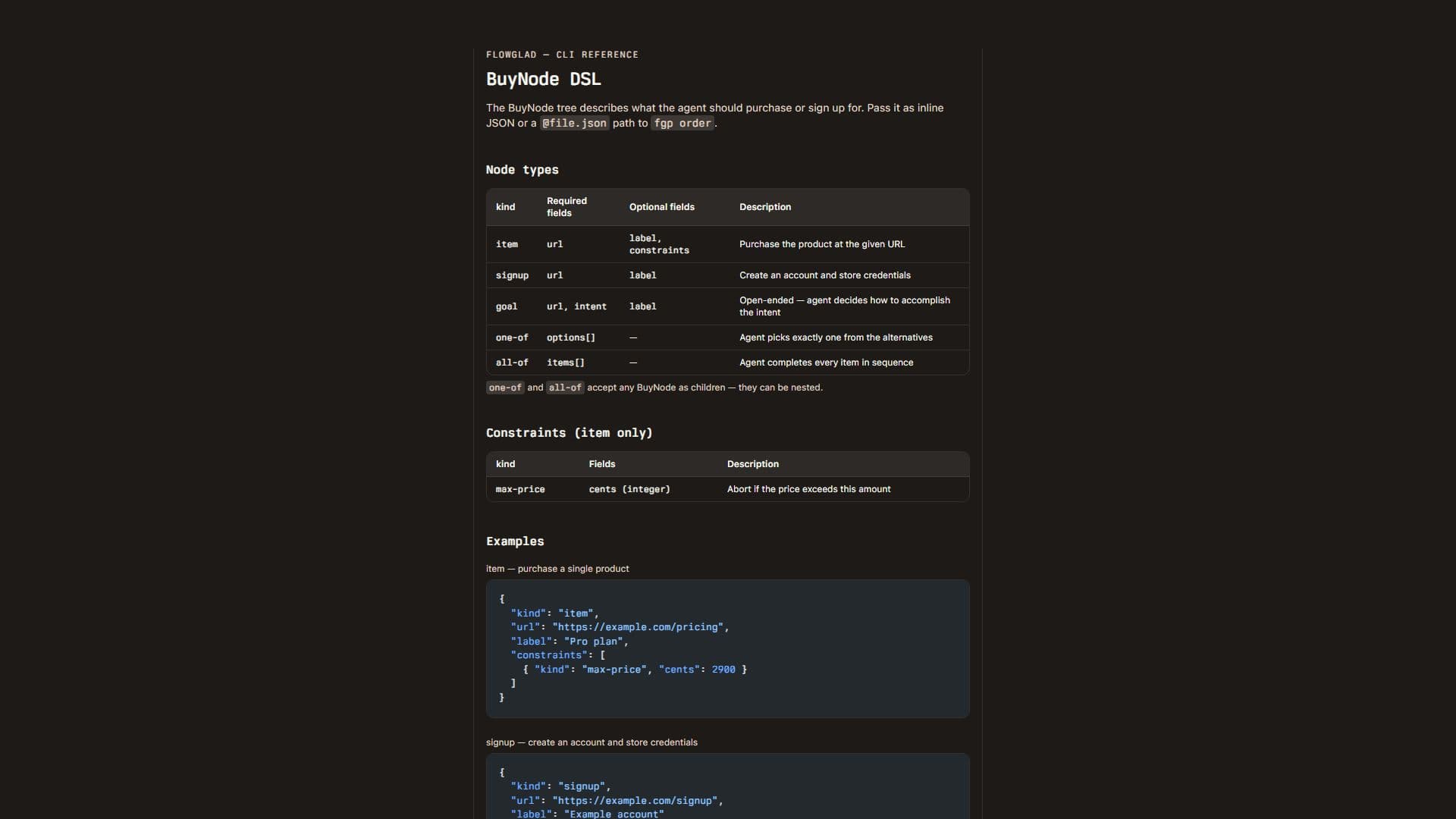Click the '"label": "Pro plan"' code line
This screenshot has height=819, width=1456.
(570, 642)
